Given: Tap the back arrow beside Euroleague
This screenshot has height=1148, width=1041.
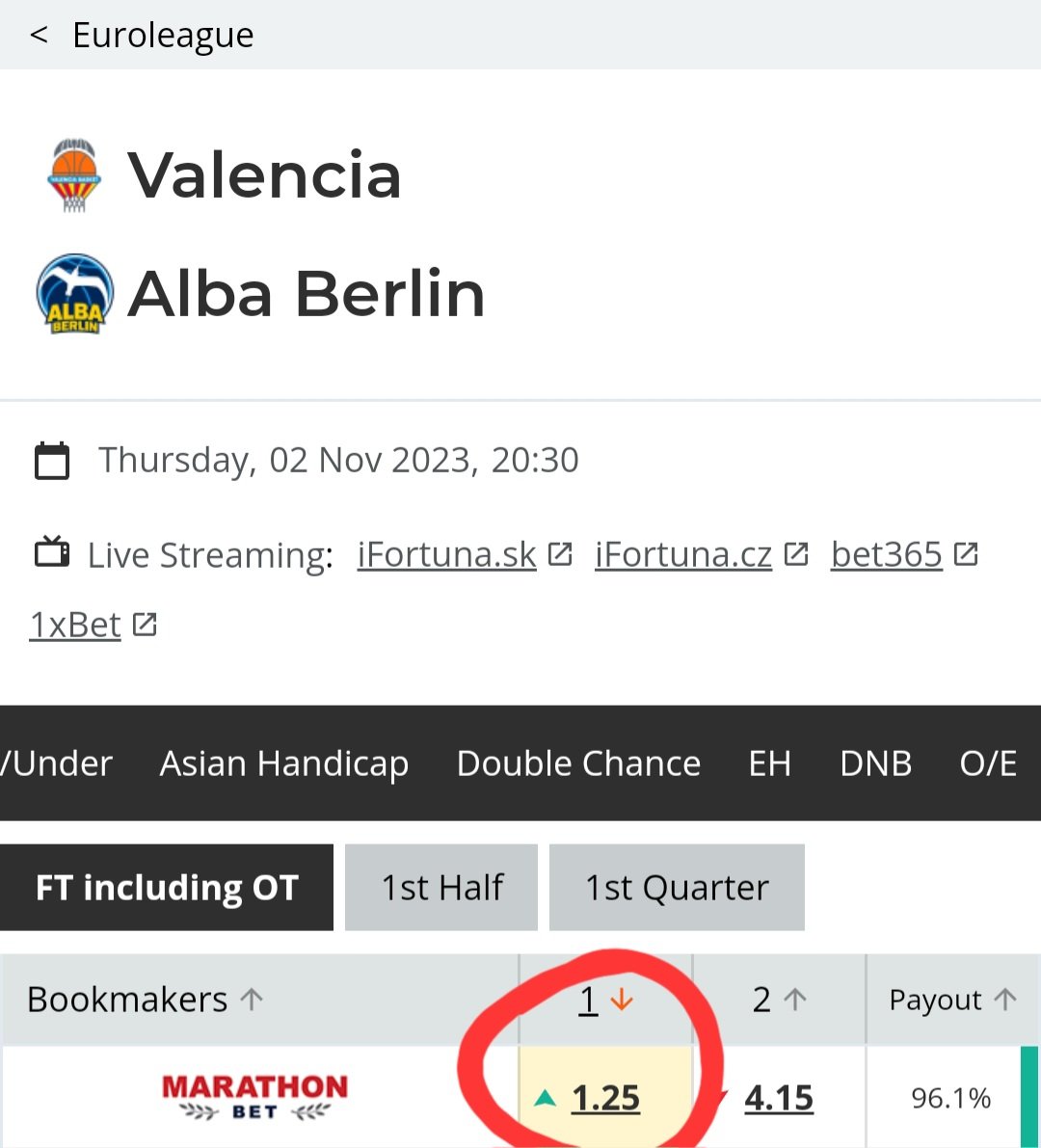Looking at the screenshot, I should pyautogui.click(x=39, y=36).
